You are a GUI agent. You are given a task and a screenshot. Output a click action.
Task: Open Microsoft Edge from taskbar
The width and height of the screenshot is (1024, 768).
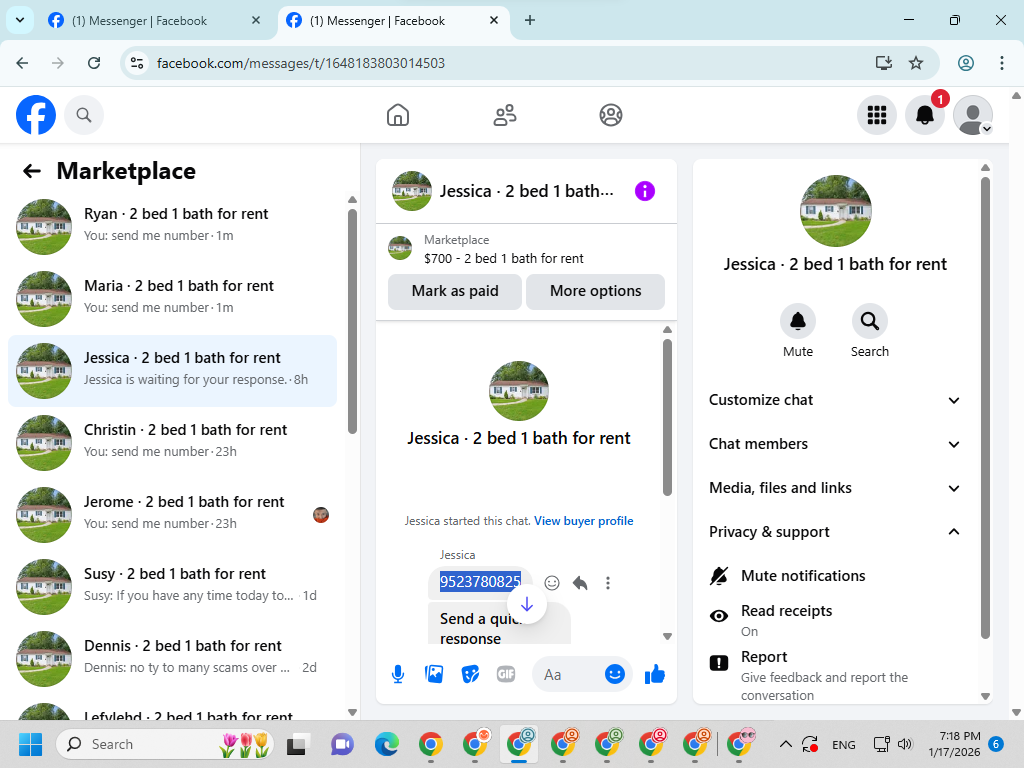(387, 744)
